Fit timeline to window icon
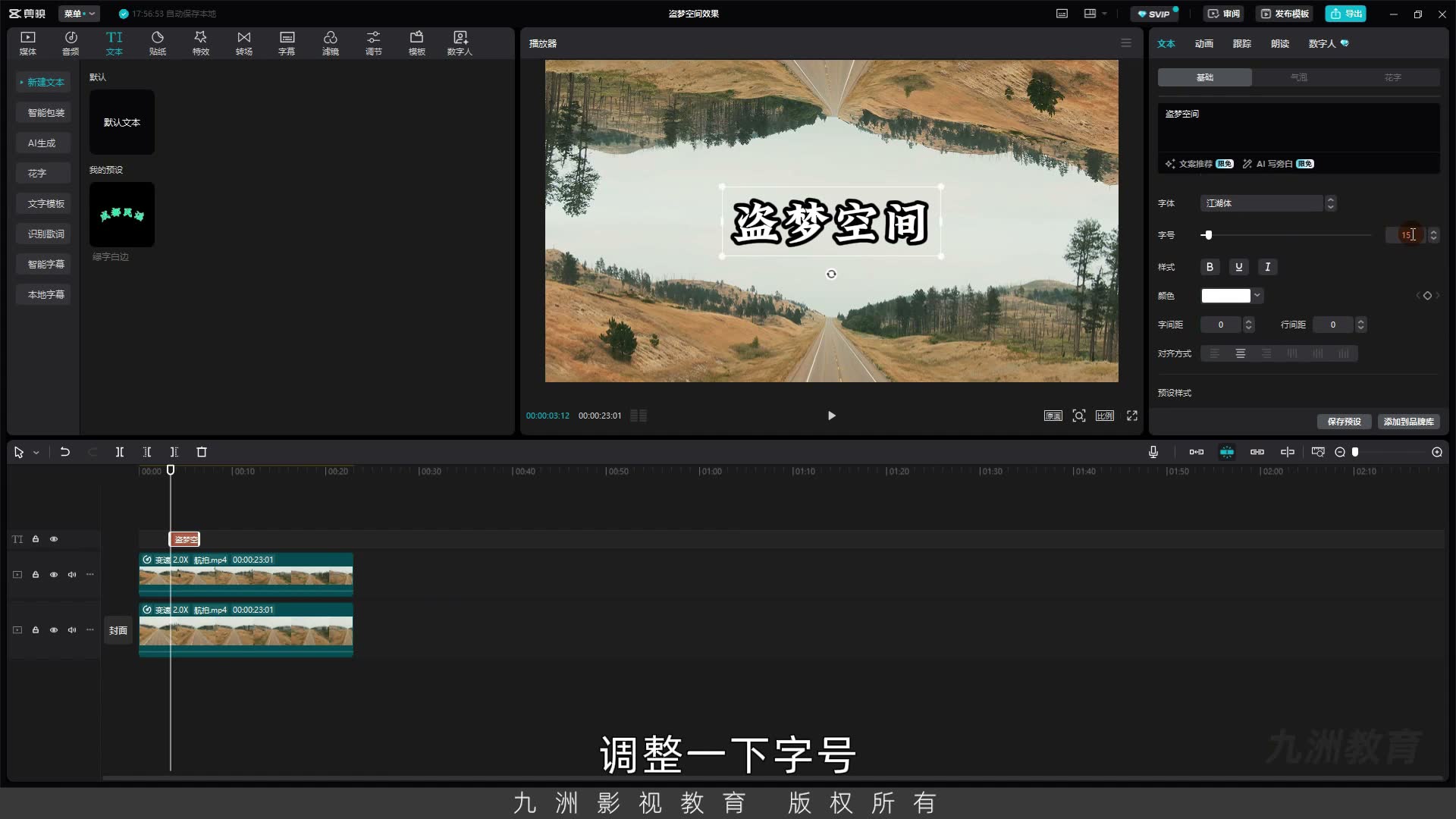 pos(1318,452)
